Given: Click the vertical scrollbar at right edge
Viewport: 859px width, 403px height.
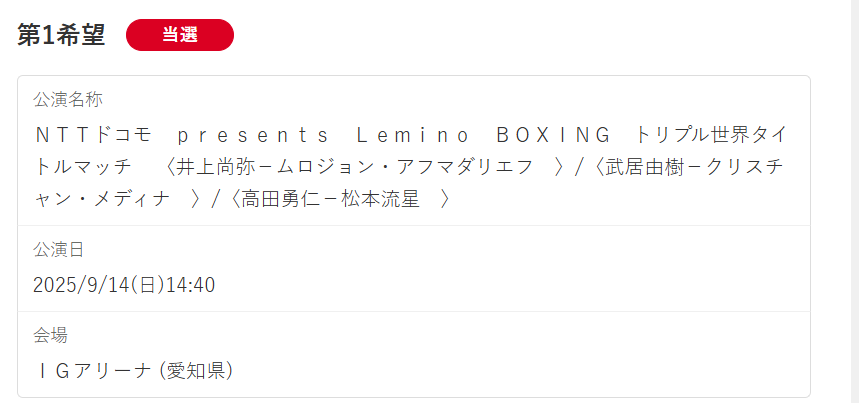Looking at the screenshot, I should tap(854, 200).
